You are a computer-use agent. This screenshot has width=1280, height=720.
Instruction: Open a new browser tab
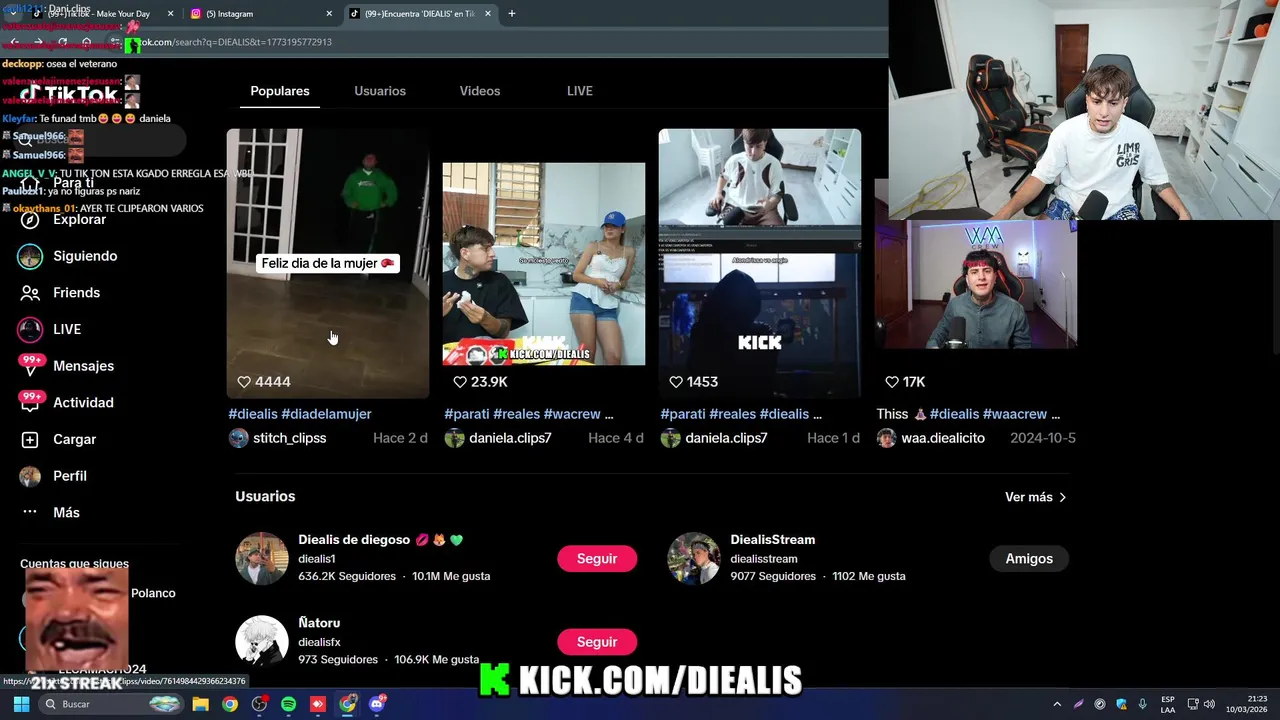[512, 14]
